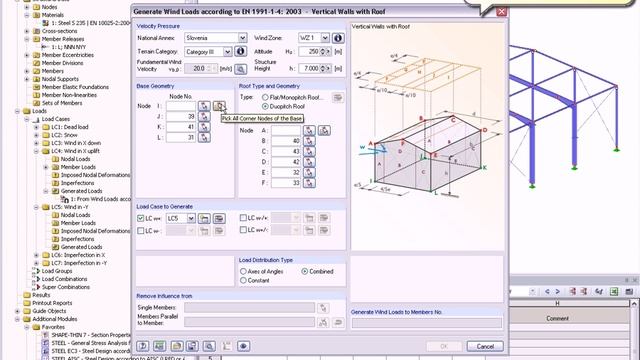The image size is (640, 360).
Task: Open Terrain Category dropdown
Action: (227, 52)
